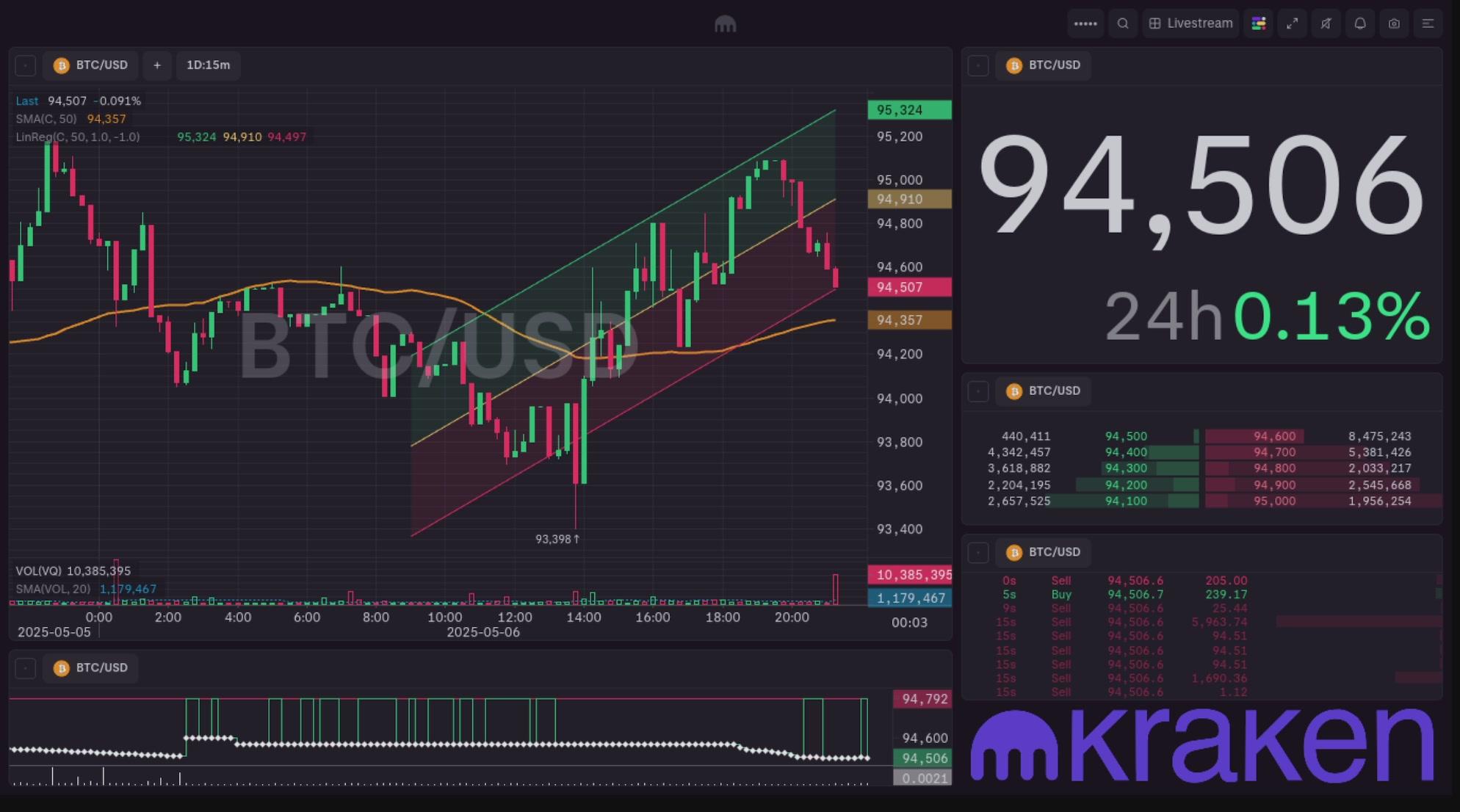Click the square button in the bottom spread panel

coord(26,668)
